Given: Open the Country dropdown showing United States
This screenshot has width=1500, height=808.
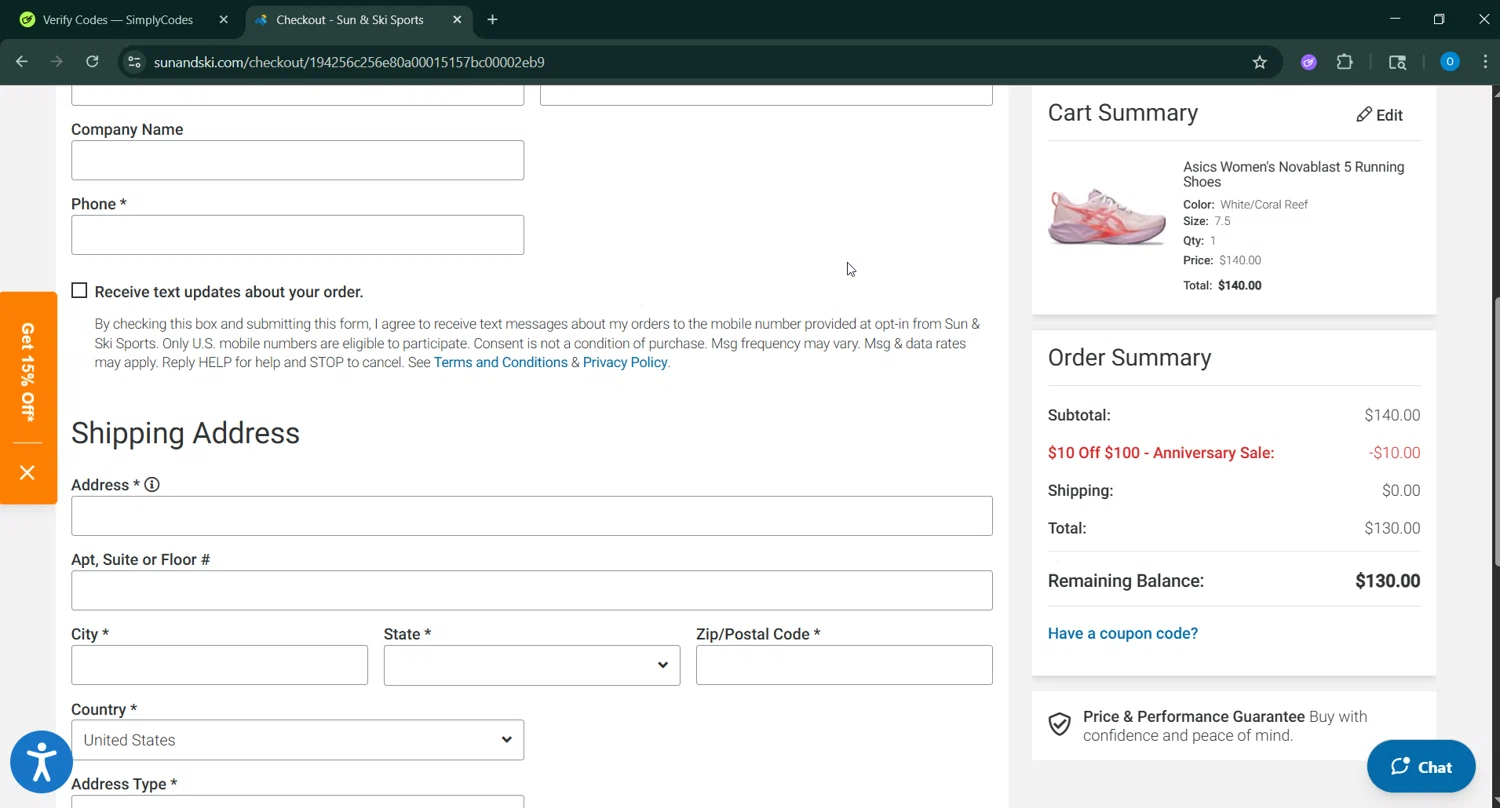Looking at the screenshot, I should point(297,740).
